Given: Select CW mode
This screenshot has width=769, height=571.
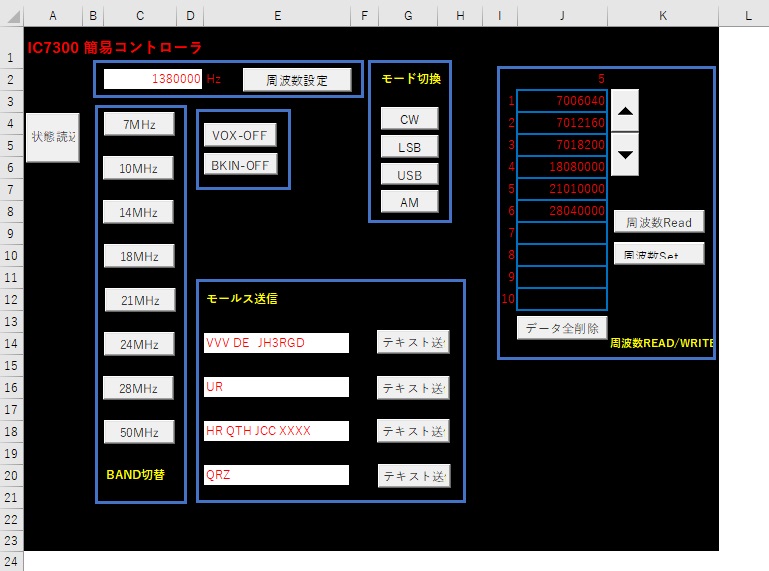Looking at the screenshot, I should click(409, 119).
